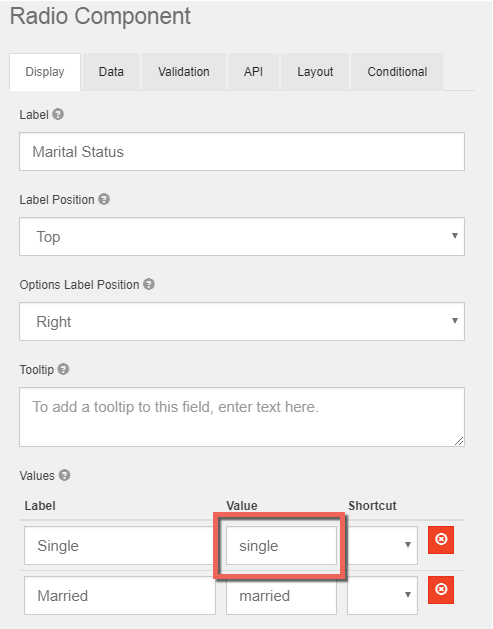Image resolution: width=493 pixels, height=629 pixels.
Task: Switch to the Validation tab
Action: 184,72
